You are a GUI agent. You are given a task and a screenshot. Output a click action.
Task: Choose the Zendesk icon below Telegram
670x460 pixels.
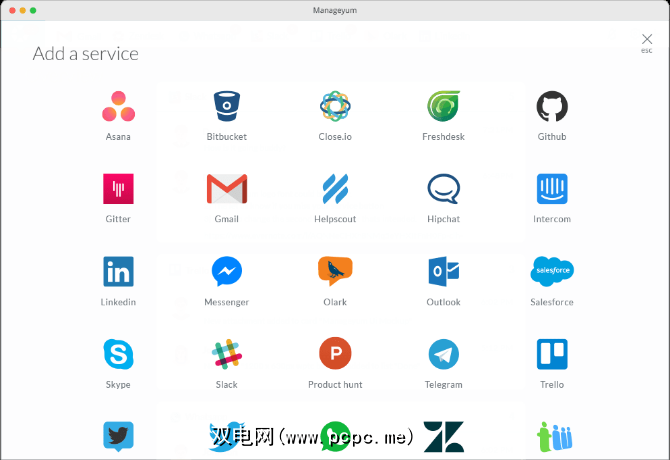444,437
